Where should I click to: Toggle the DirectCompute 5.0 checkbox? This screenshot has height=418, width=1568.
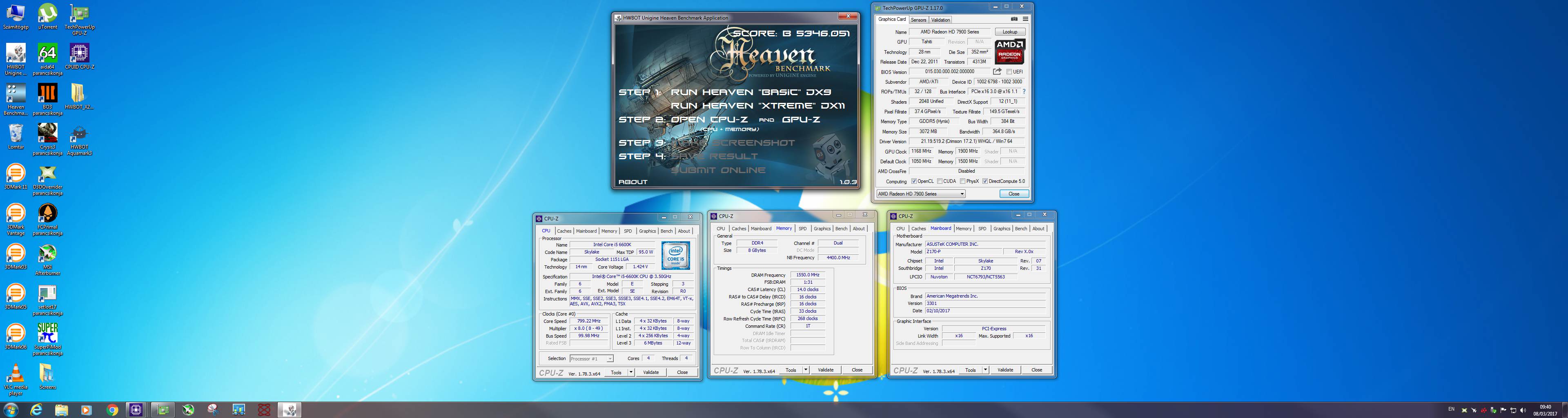click(985, 181)
